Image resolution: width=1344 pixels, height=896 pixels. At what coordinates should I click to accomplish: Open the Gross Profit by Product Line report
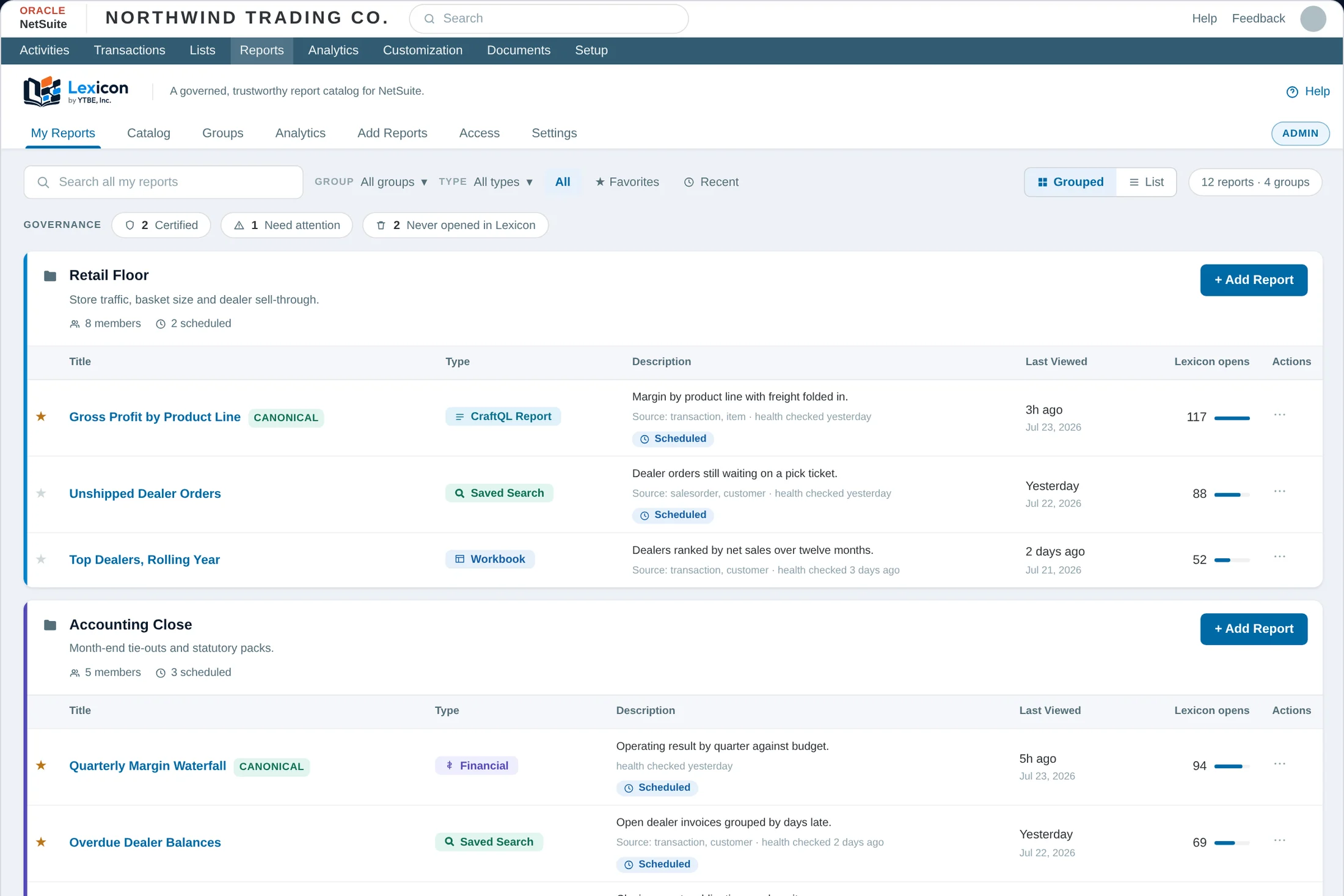[x=155, y=417]
